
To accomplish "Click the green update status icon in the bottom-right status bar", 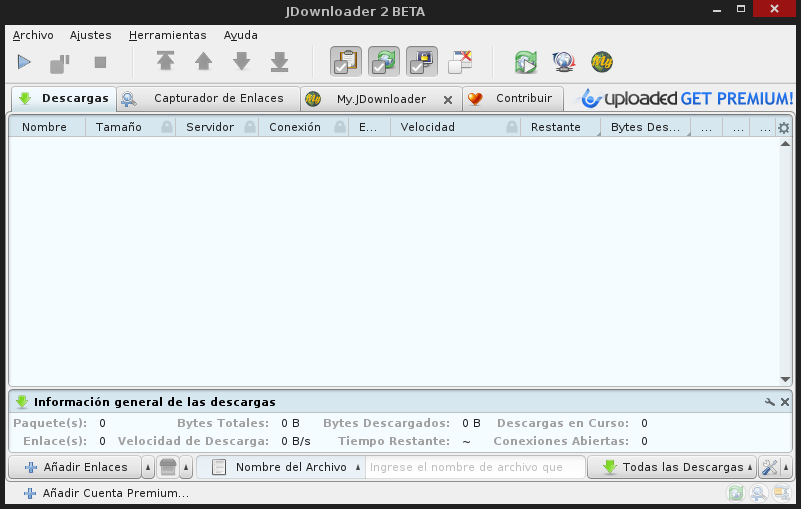I will (x=736, y=493).
